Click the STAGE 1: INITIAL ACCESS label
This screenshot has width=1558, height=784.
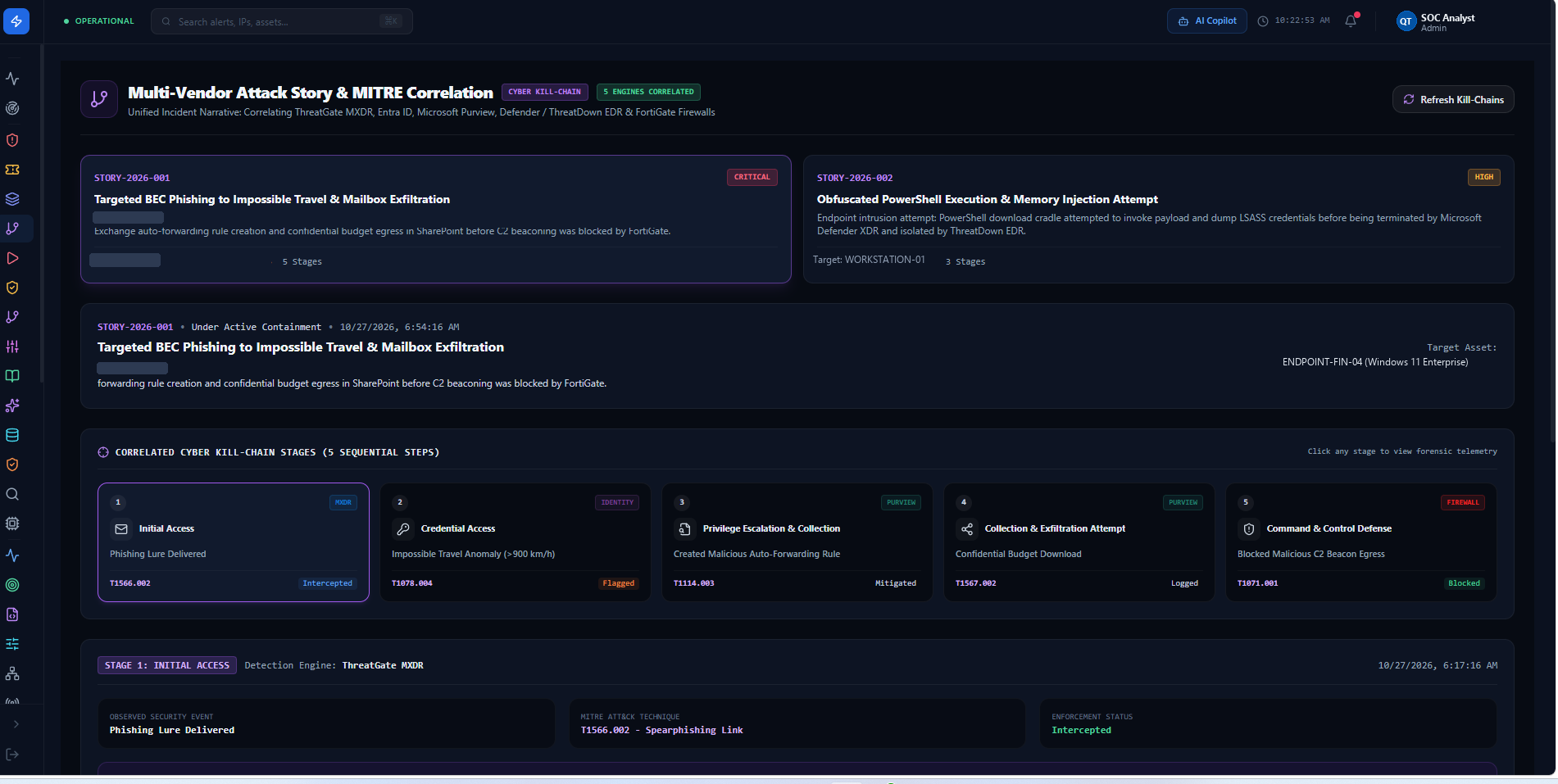pyautogui.click(x=167, y=665)
